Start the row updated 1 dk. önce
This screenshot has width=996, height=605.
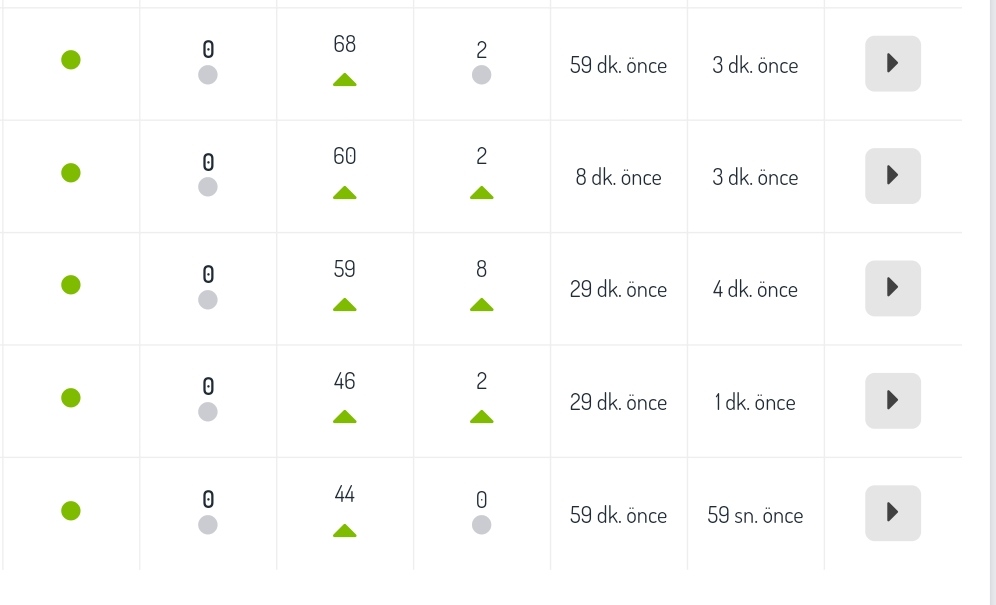pyautogui.click(x=892, y=400)
